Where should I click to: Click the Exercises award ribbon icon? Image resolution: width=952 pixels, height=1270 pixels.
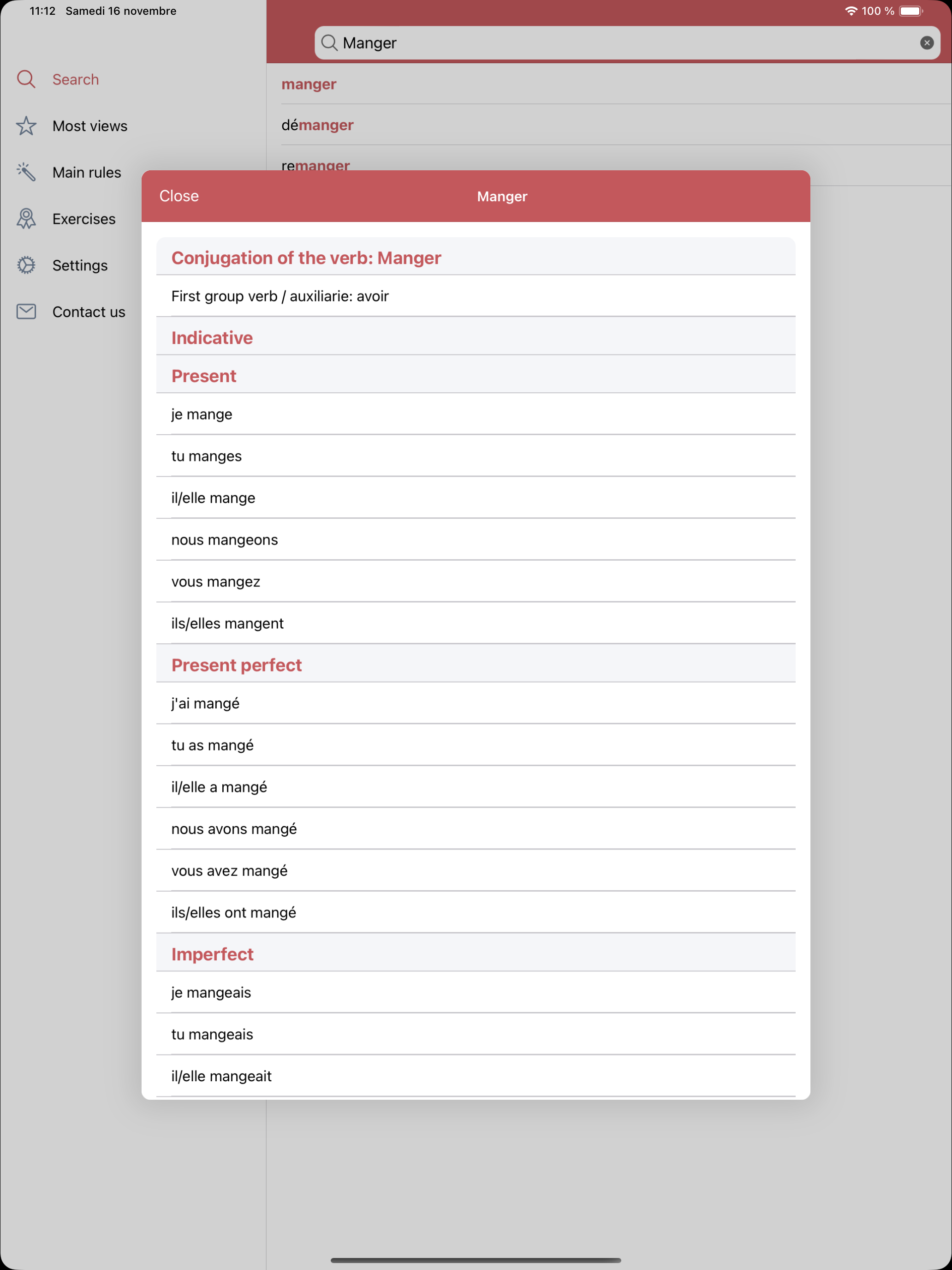26,219
